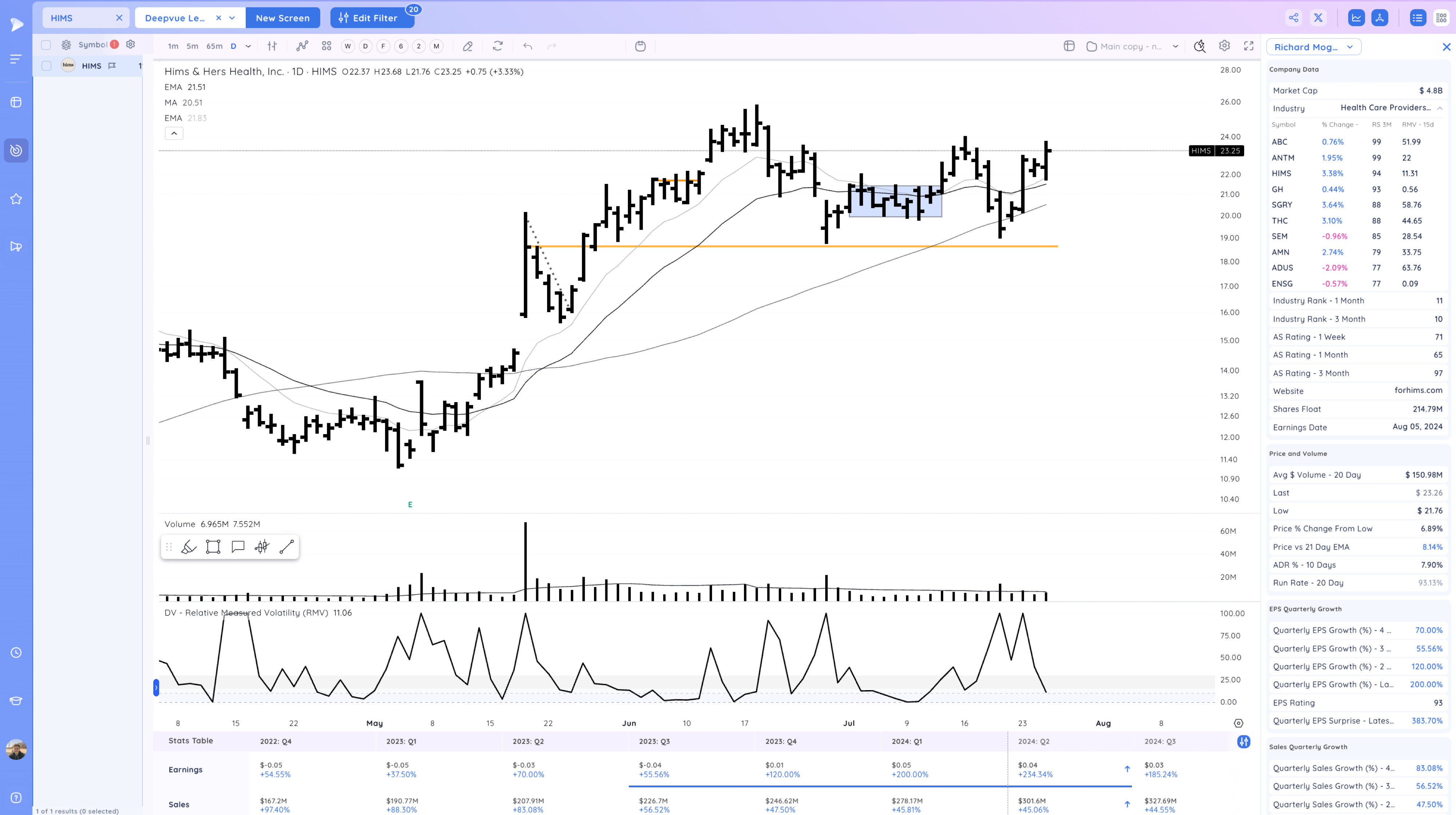The width and height of the screenshot is (1456, 815).
Task: Select the Monthly chart view
Action: coord(436,46)
